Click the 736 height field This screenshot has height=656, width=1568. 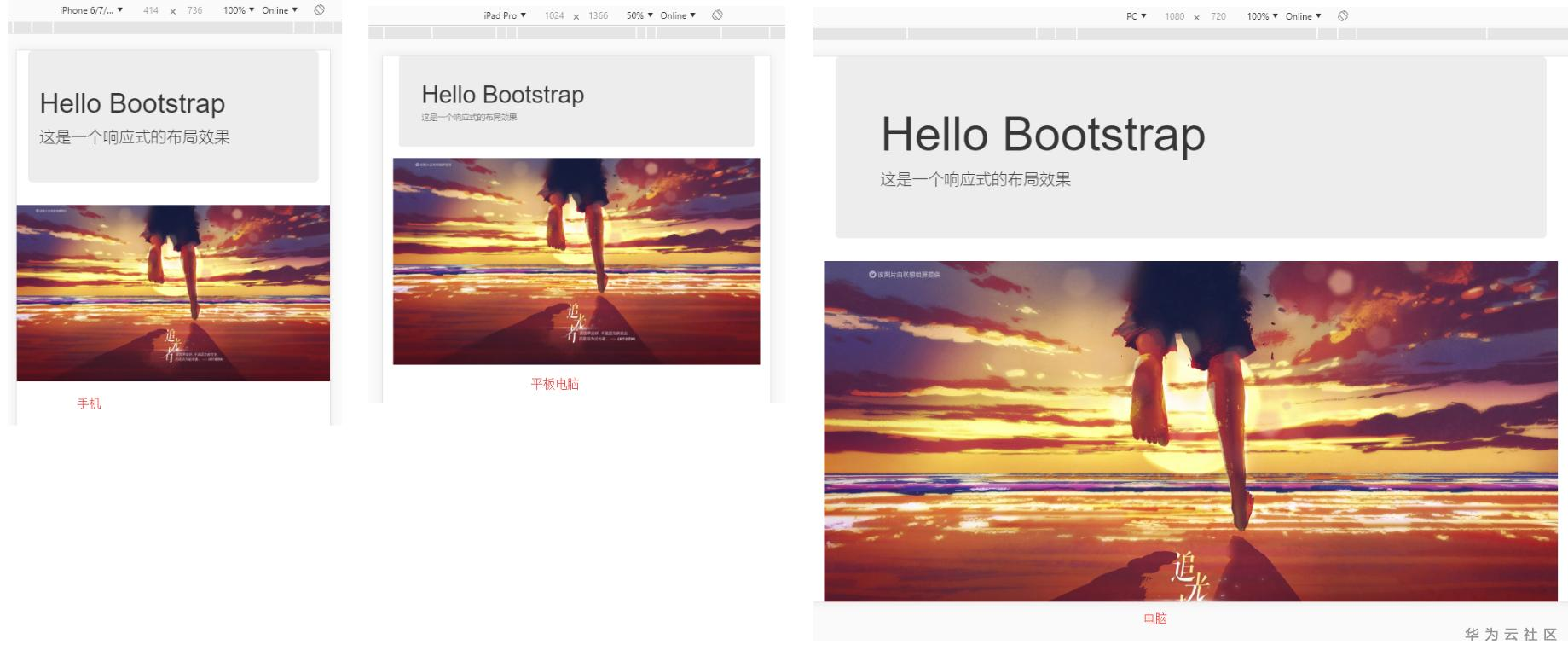click(194, 10)
